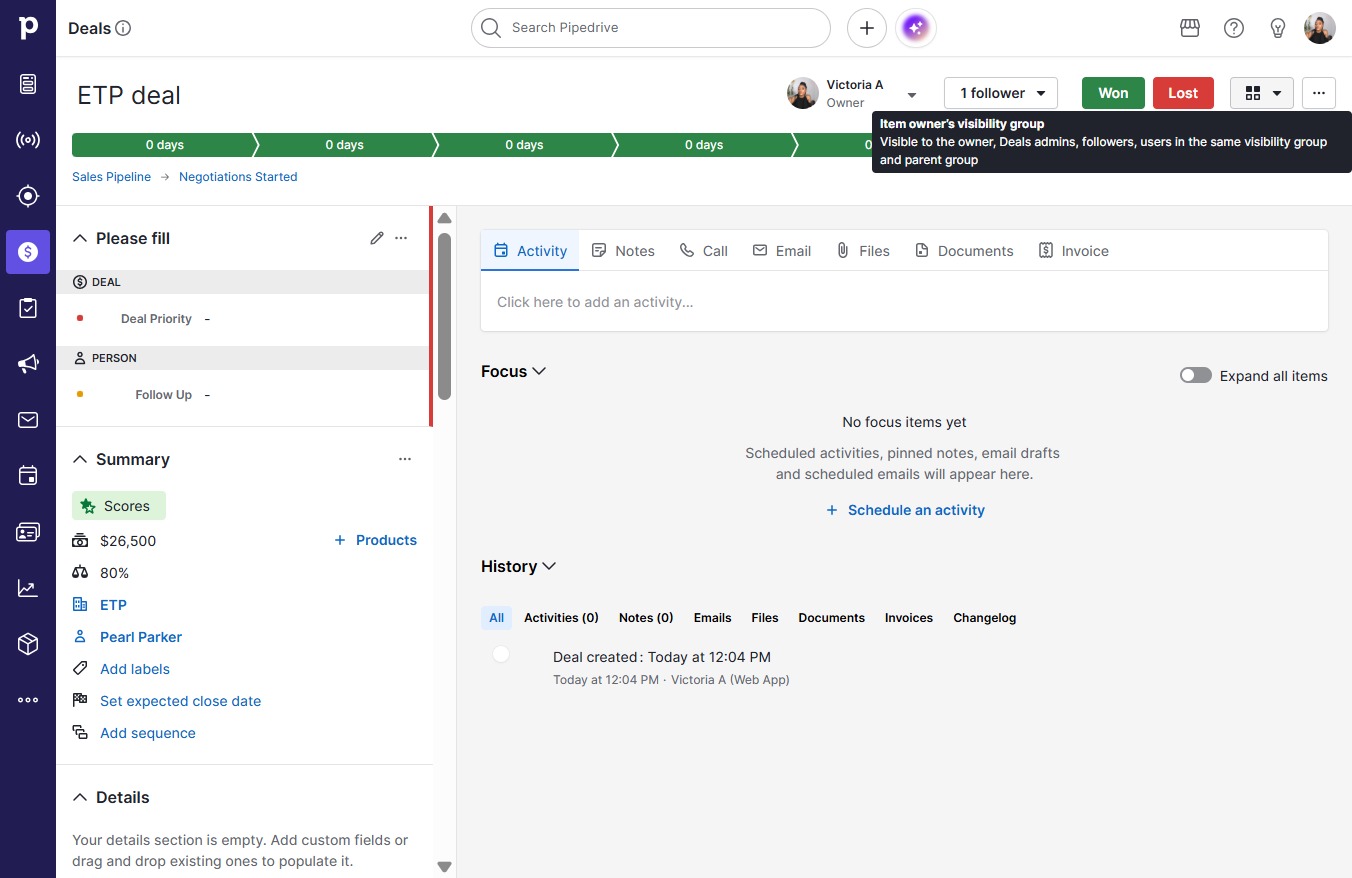
Task: Open the broadcast signal icon in the sidebar
Action: (28, 140)
